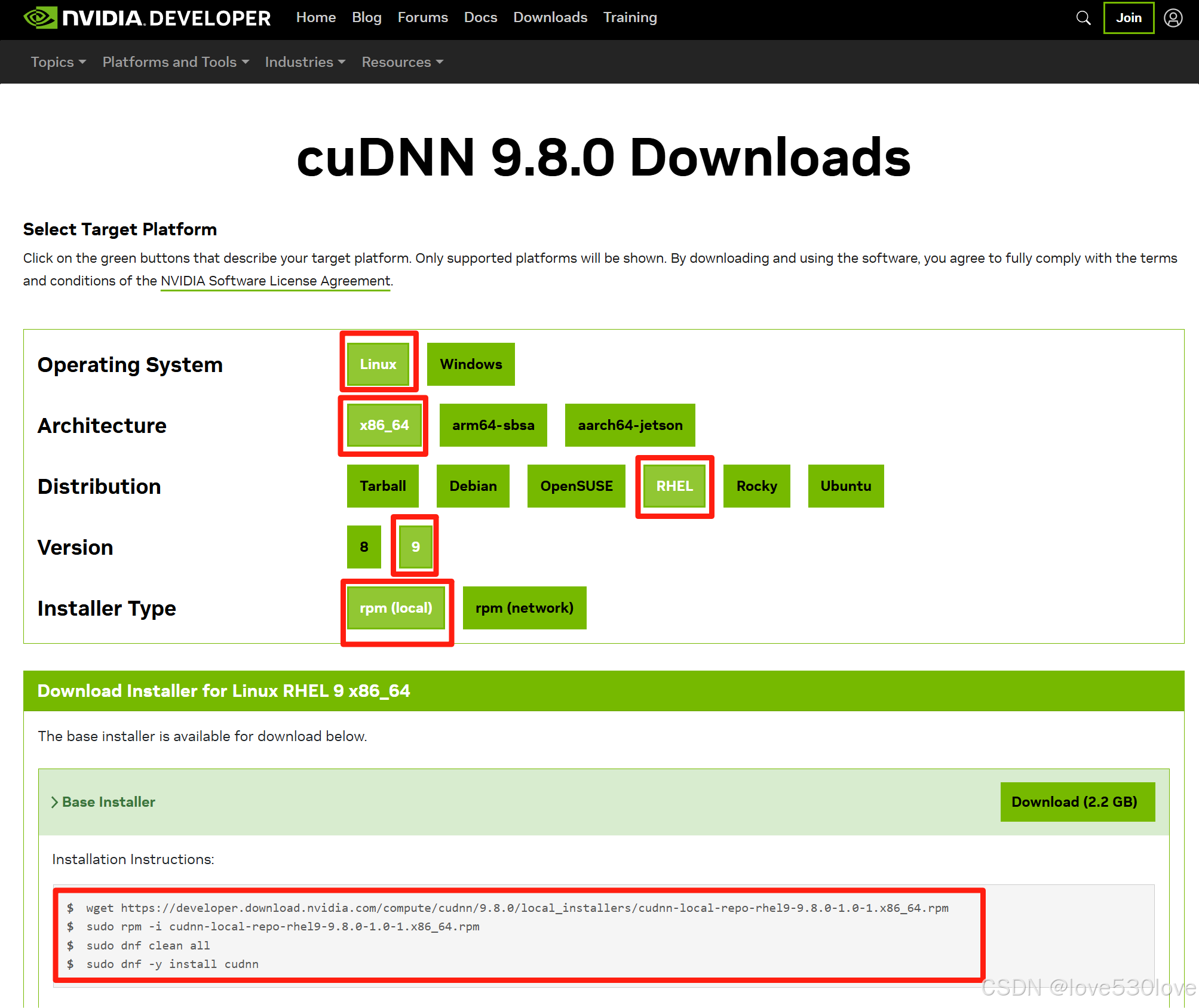This screenshot has width=1199, height=1008.
Task: Open Platforms and Tools dropdown
Action: [176, 62]
